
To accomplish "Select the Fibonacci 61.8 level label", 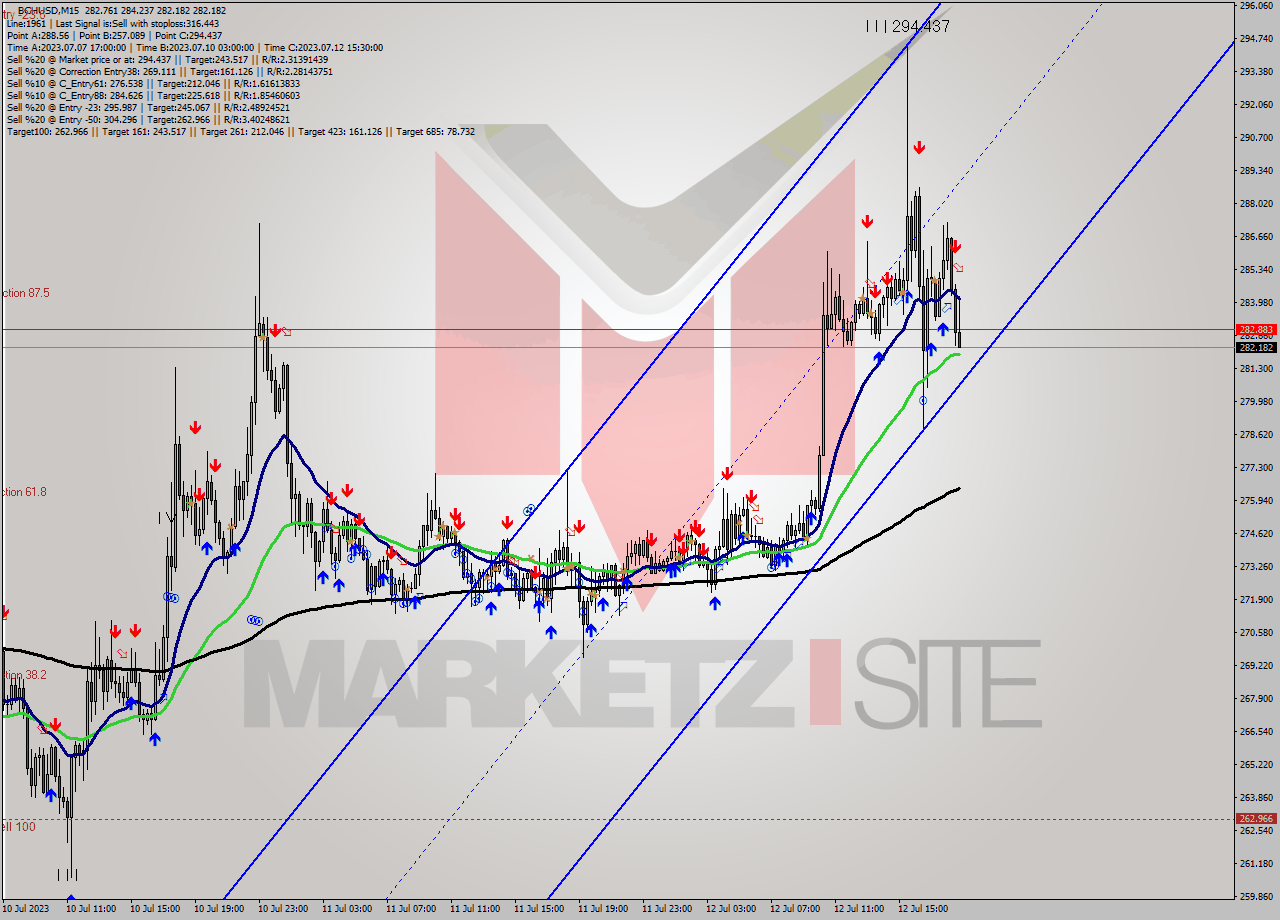I will pos(23,492).
